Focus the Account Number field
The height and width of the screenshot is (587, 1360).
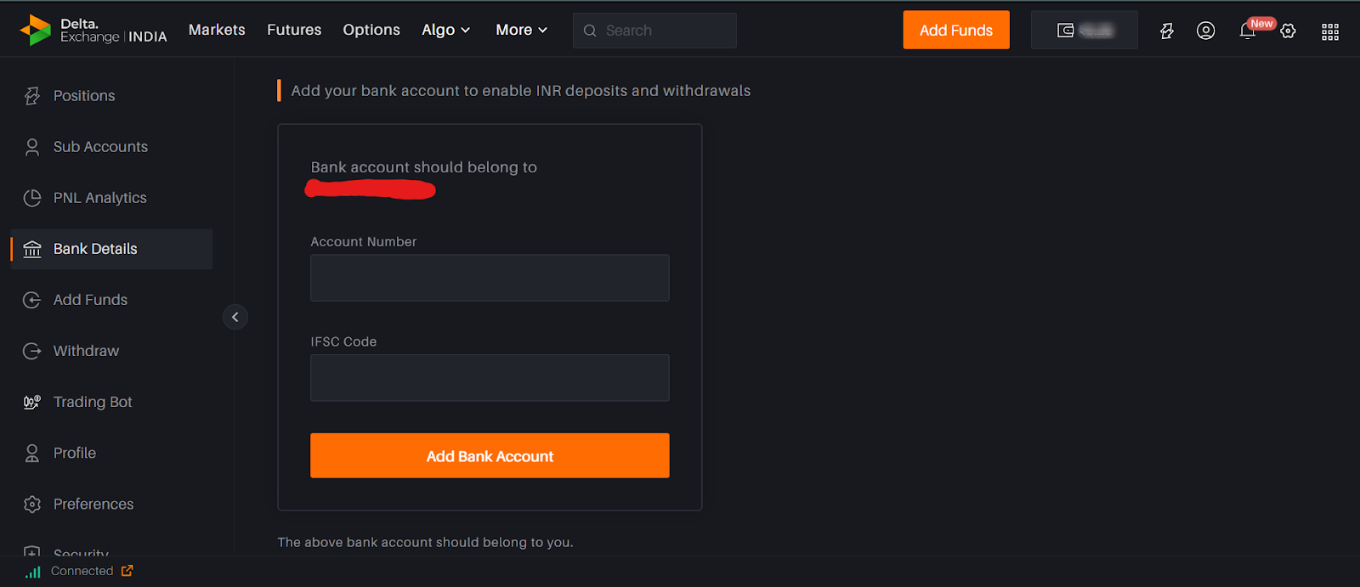click(x=490, y=278)
